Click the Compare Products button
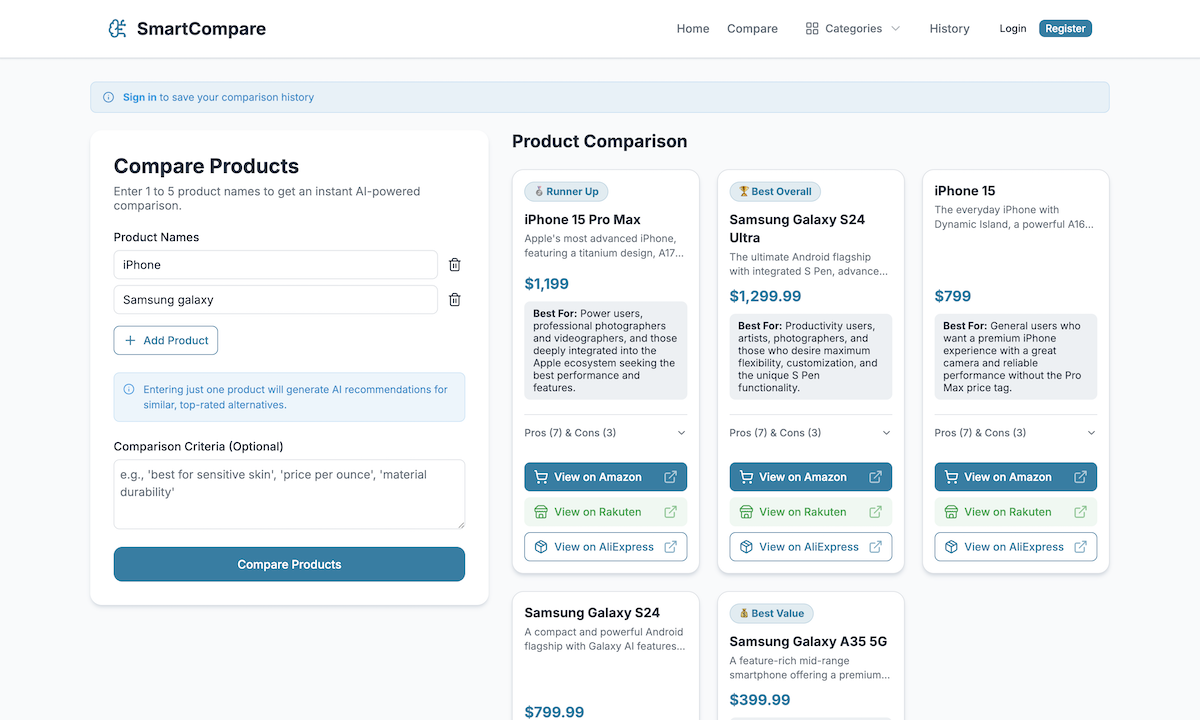This screenshot has width=1200, height=720. pyautogui.click(x=289, y=564)
